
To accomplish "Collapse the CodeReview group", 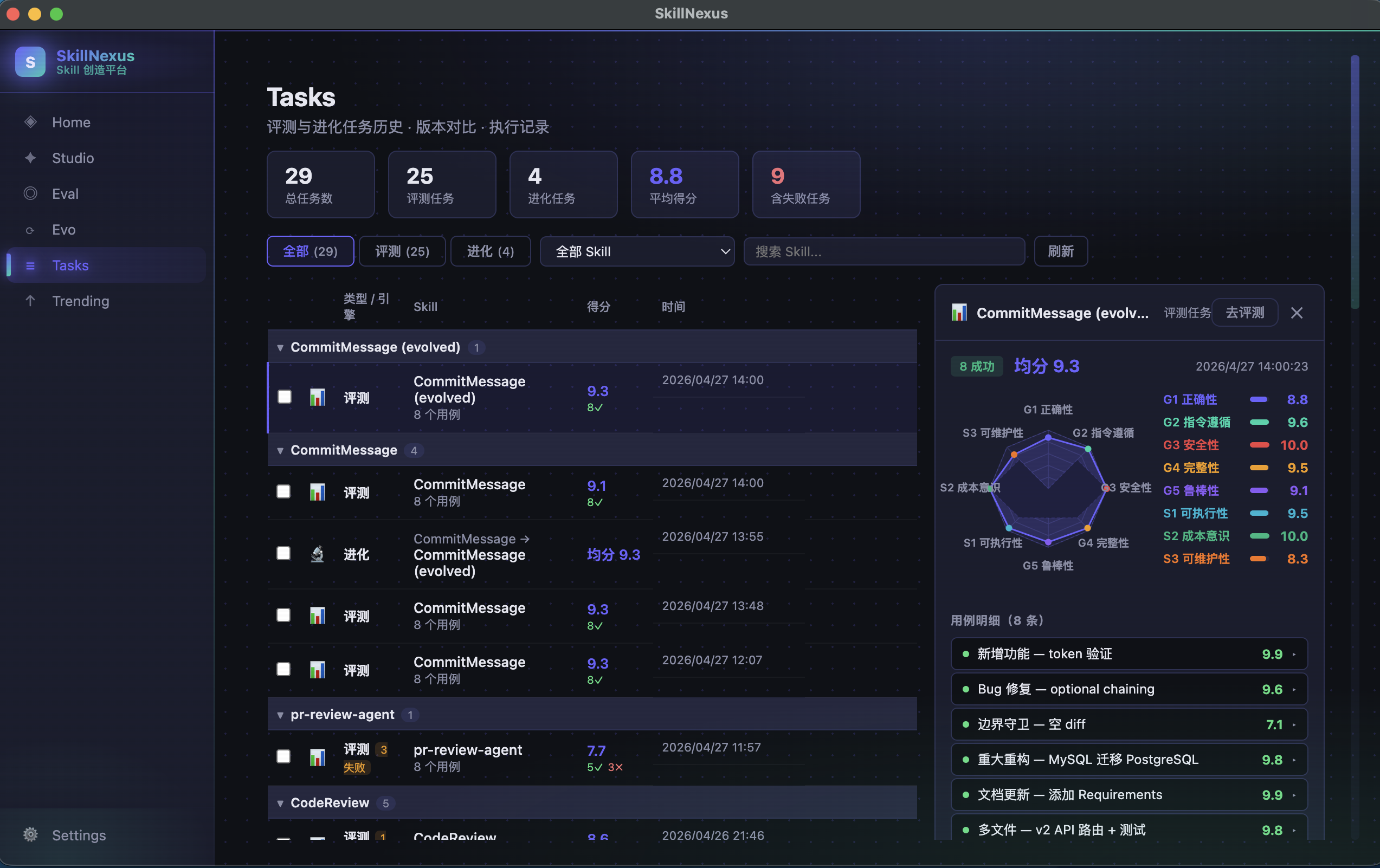I will coord(280,804).
